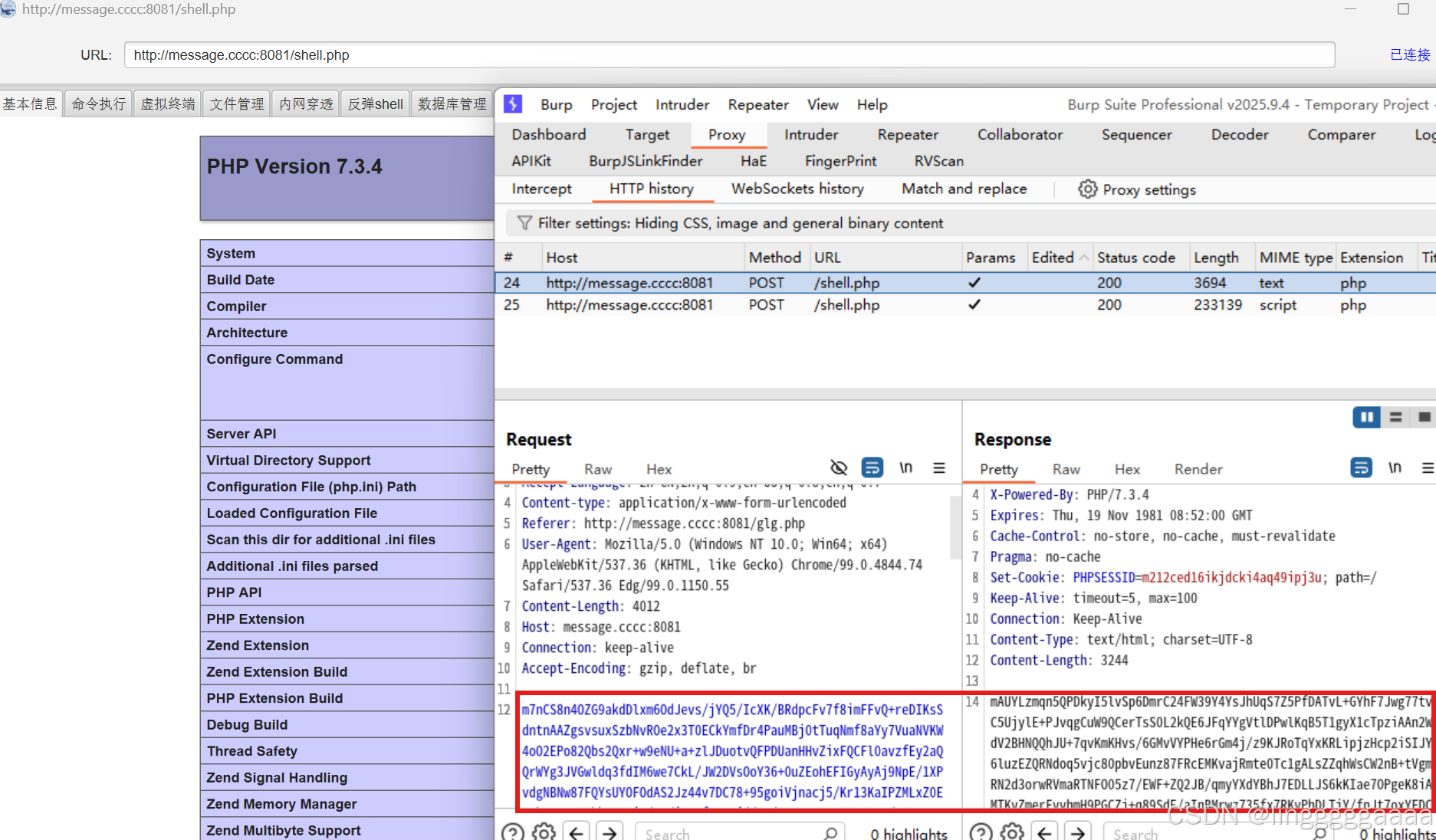Go to next match in Request search
Image resolution: width=1436 pixels, height=840 pixels.
(x=610, y=832)
